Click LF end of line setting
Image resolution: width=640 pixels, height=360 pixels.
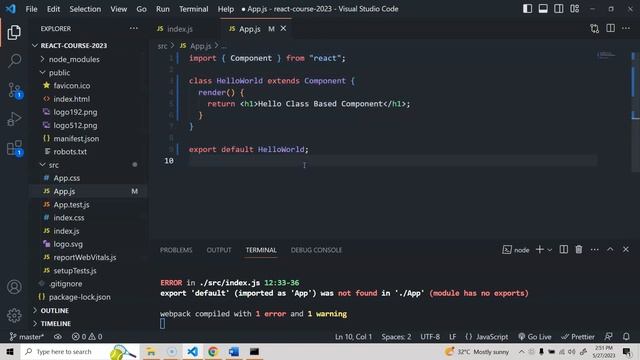[x=453, y=337]
